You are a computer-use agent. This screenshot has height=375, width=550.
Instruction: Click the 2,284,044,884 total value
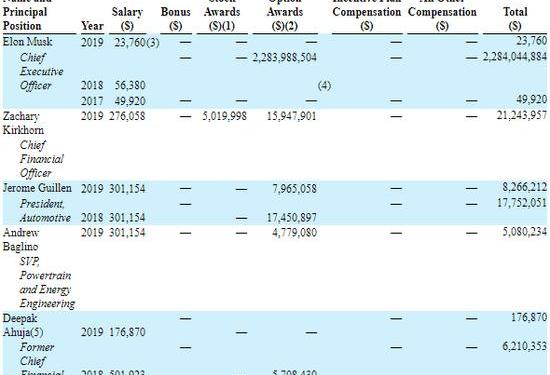point(515,56)
